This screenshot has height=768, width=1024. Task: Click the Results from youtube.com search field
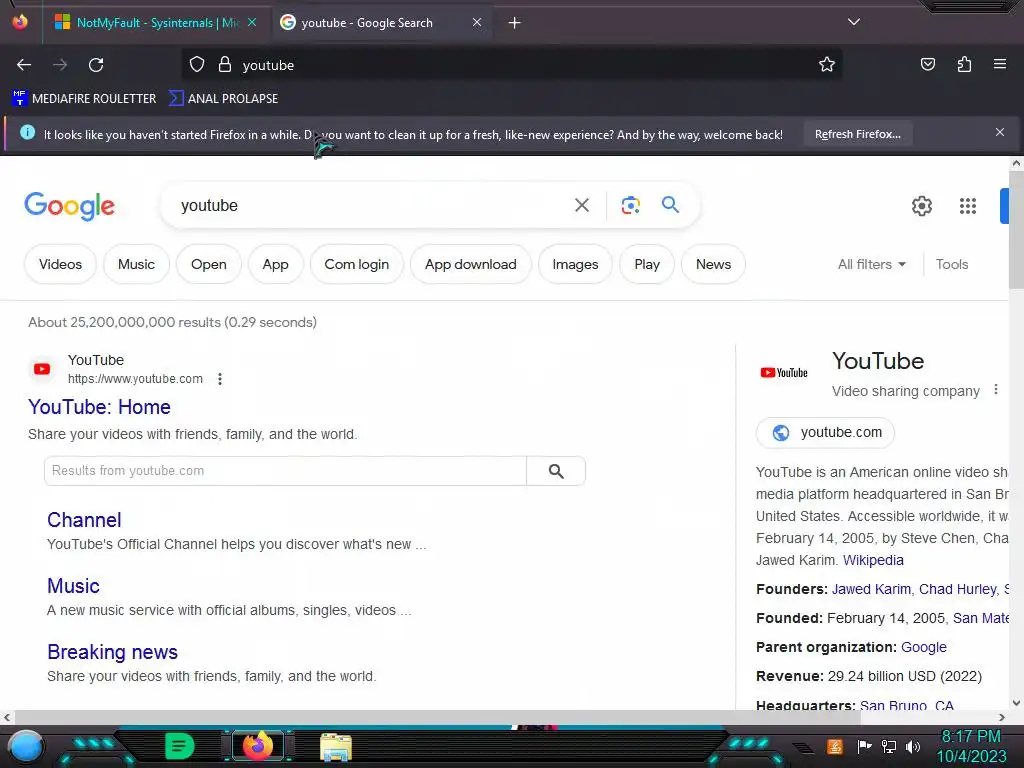285,471
